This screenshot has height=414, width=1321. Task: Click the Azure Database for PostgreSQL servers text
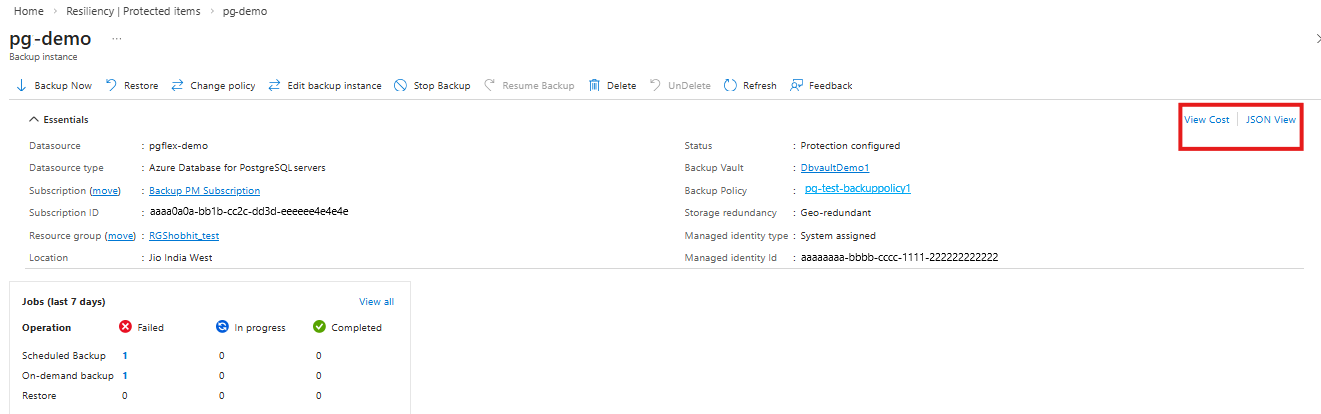pos(237,168)
